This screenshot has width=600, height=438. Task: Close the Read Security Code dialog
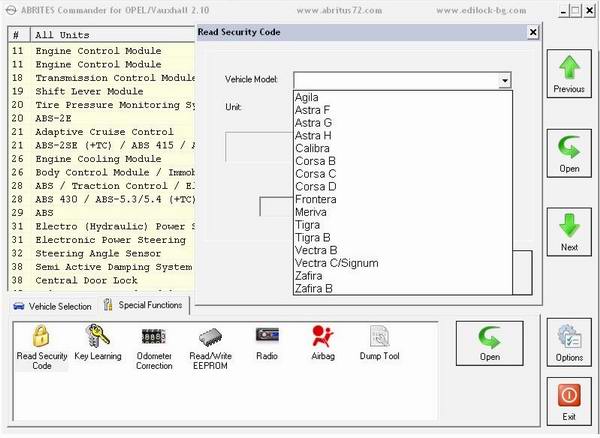(x=533, y=32)
